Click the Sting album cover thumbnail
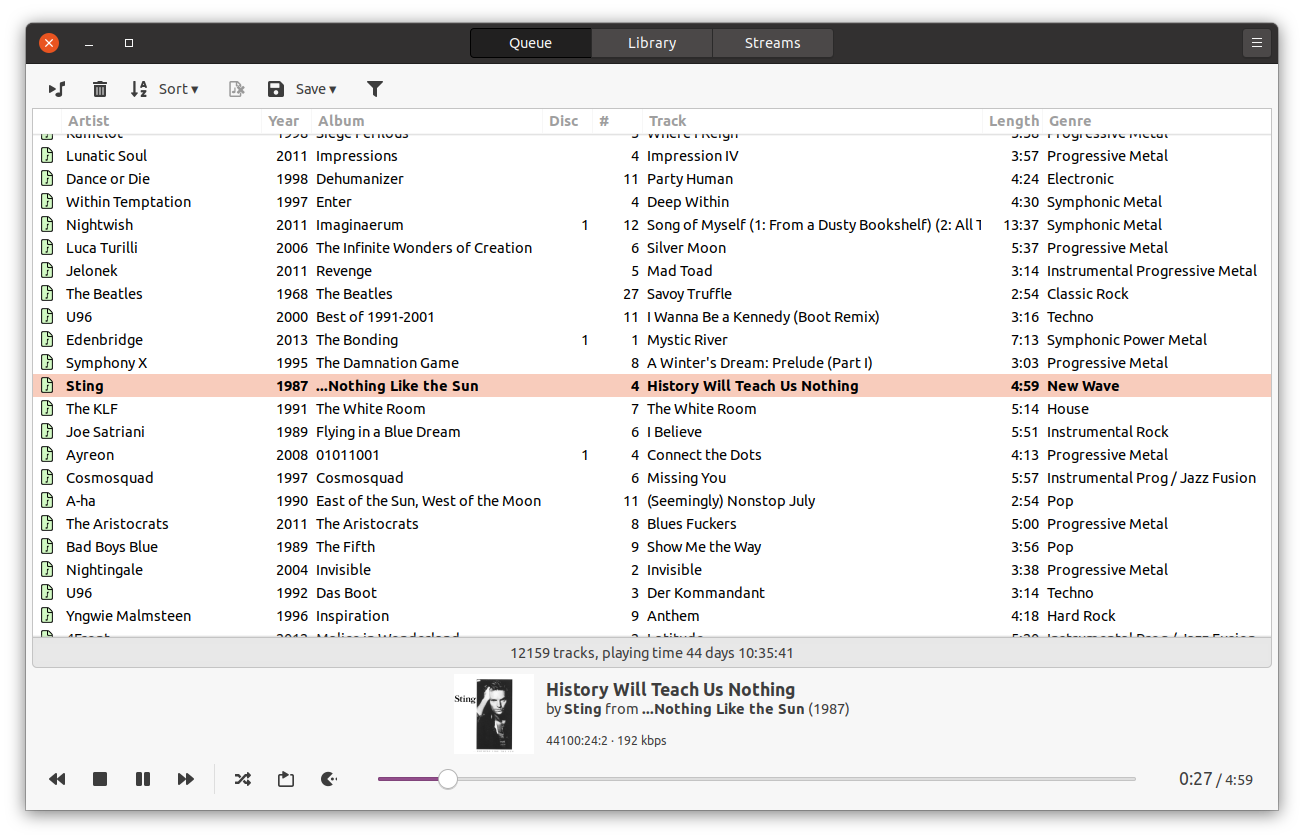The width and height of the screenshot is (1304, 839). point(494,713)
